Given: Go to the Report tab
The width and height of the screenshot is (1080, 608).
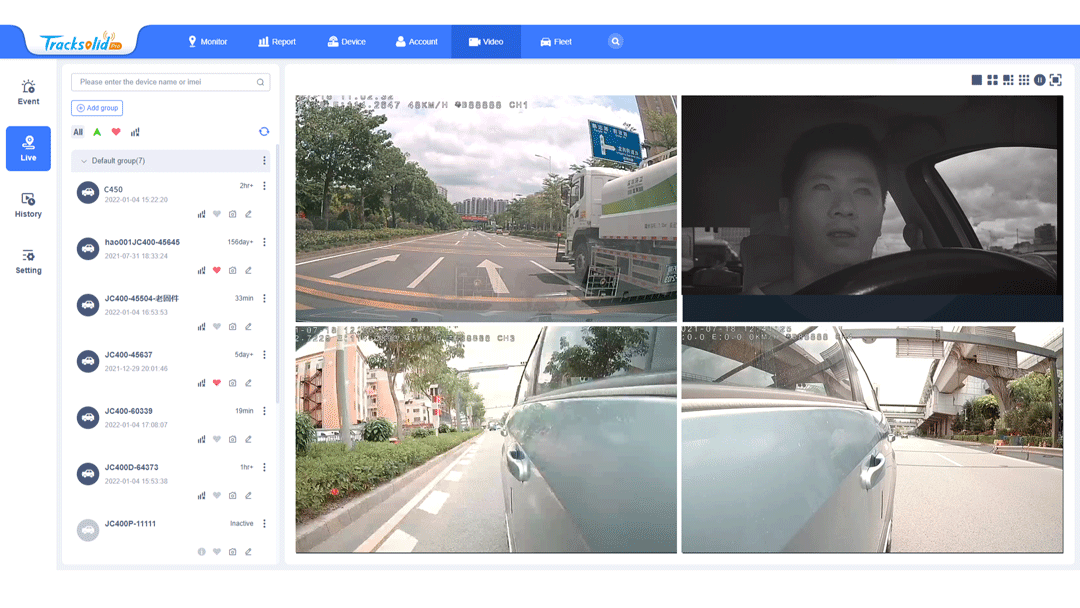Looking at the screenshot, I should tap(277, 42).
